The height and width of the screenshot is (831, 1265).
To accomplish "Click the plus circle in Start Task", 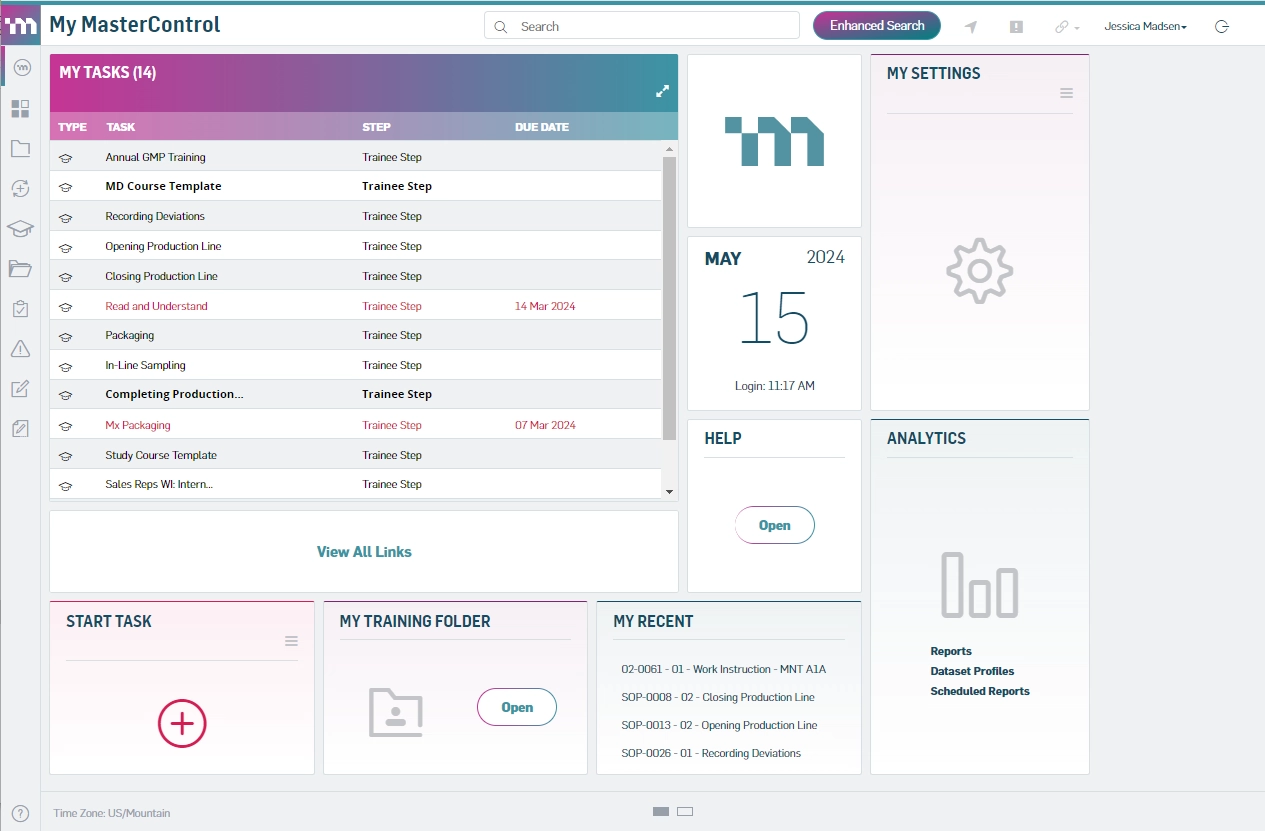I will pyautogui.click(x=182, y=723).
